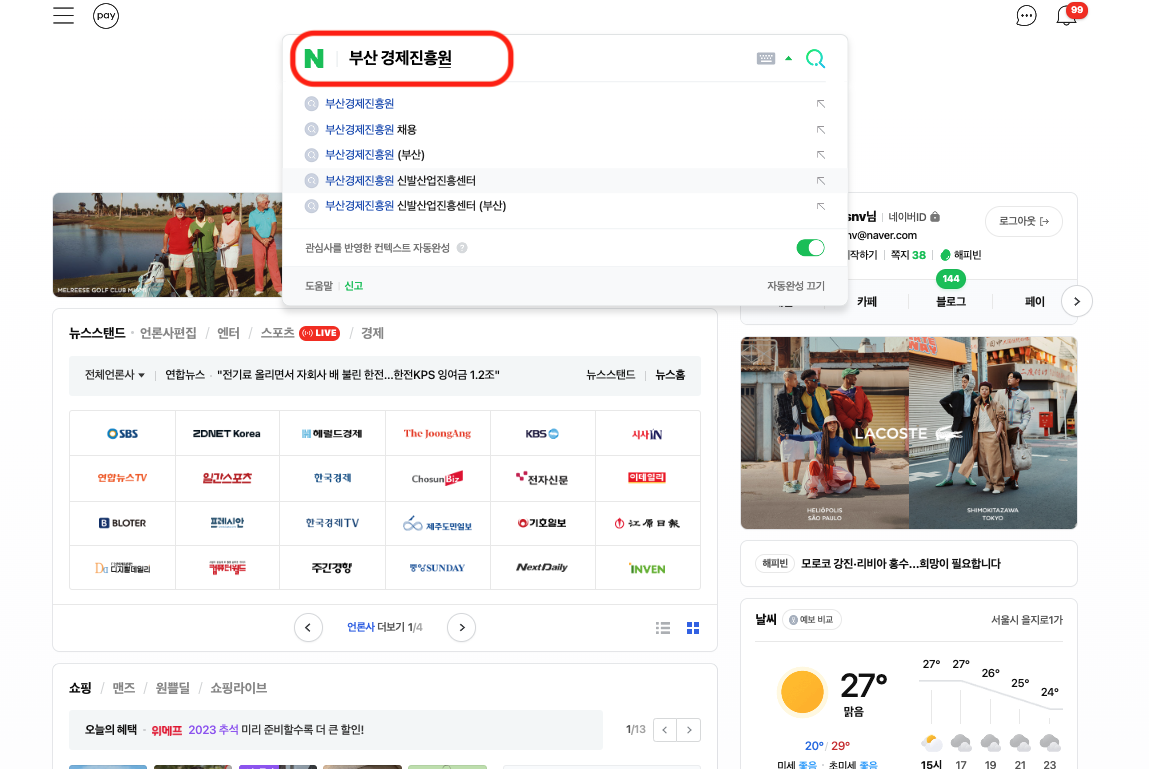Select the virtual keyboard icon in the search bar
This screenshot has height=769, width=1149.
(765, 58)
